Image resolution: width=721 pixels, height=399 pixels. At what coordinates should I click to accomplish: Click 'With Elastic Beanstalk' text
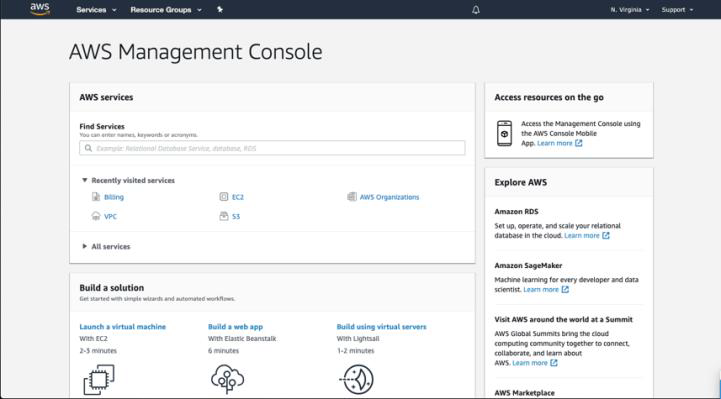[x=242, y=338]
